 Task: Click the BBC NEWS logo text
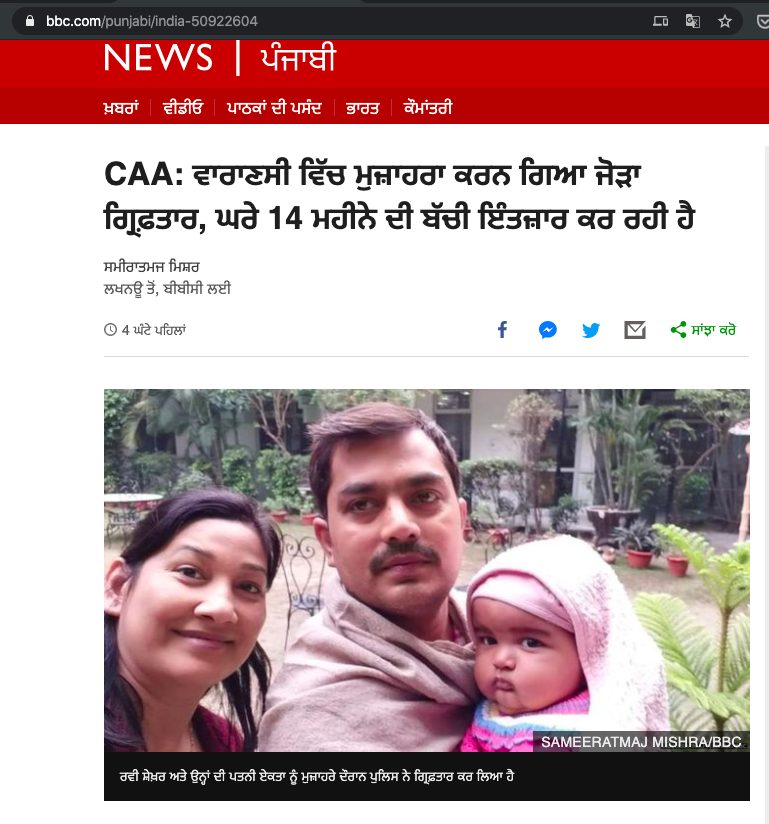pyautogui.click(x=158, y=57)
